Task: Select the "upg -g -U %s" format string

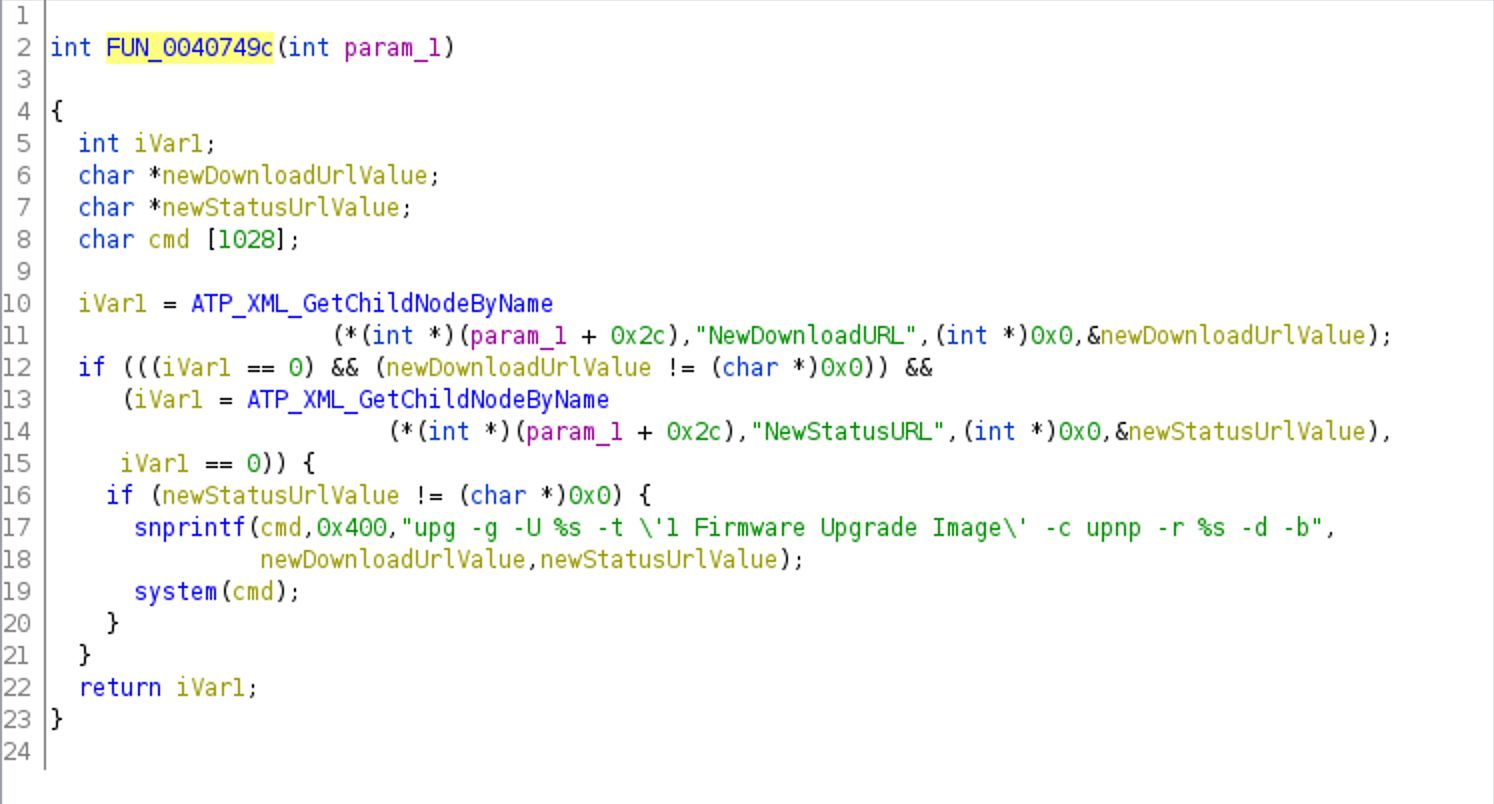Action: point(863,527)
